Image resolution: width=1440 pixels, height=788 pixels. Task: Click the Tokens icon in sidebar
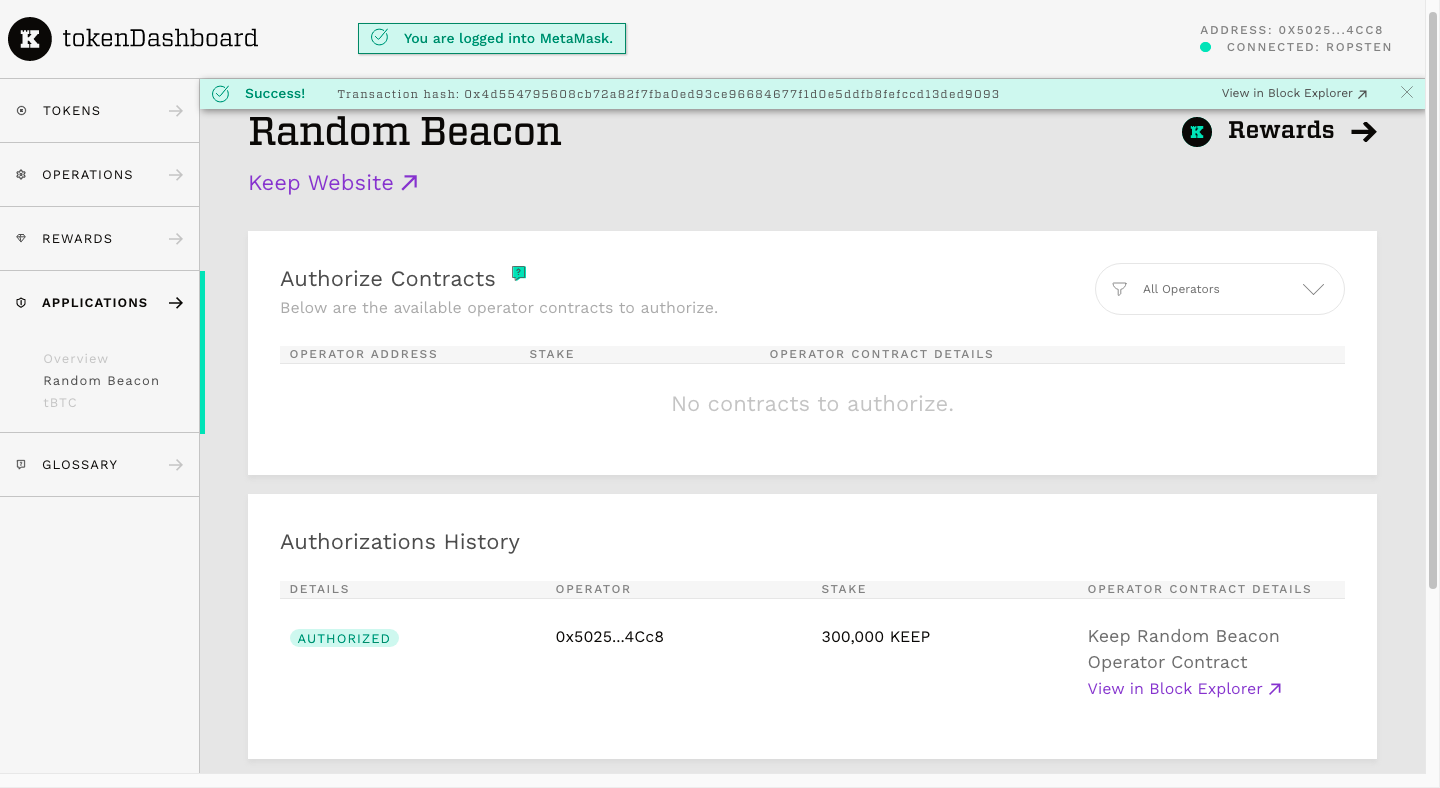[x=22, y=111]
